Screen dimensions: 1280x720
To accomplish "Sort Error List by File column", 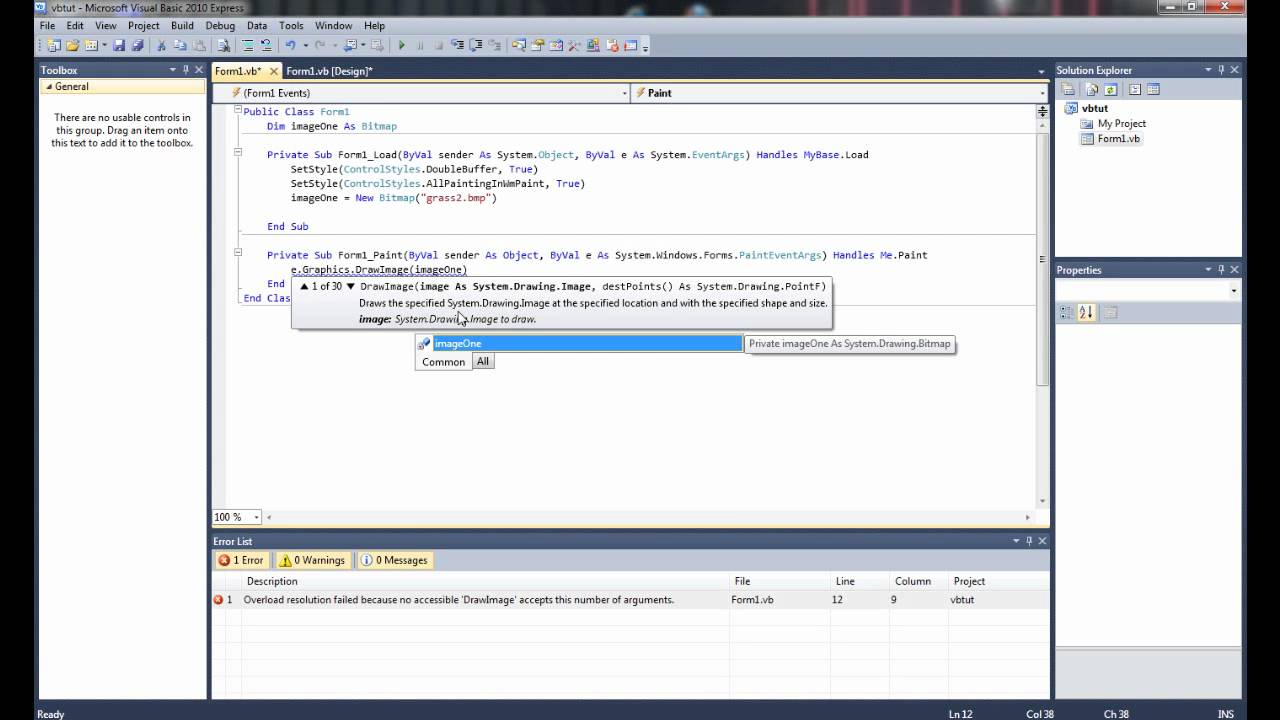I will (780, 581).
